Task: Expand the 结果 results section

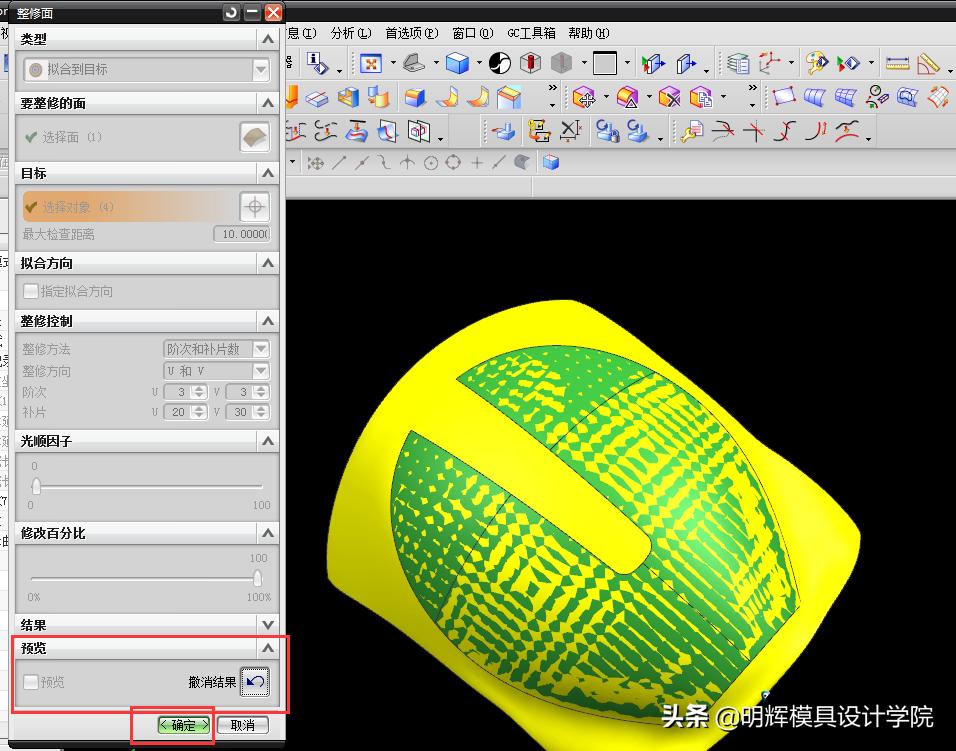Action: click(x=267, y=625)
